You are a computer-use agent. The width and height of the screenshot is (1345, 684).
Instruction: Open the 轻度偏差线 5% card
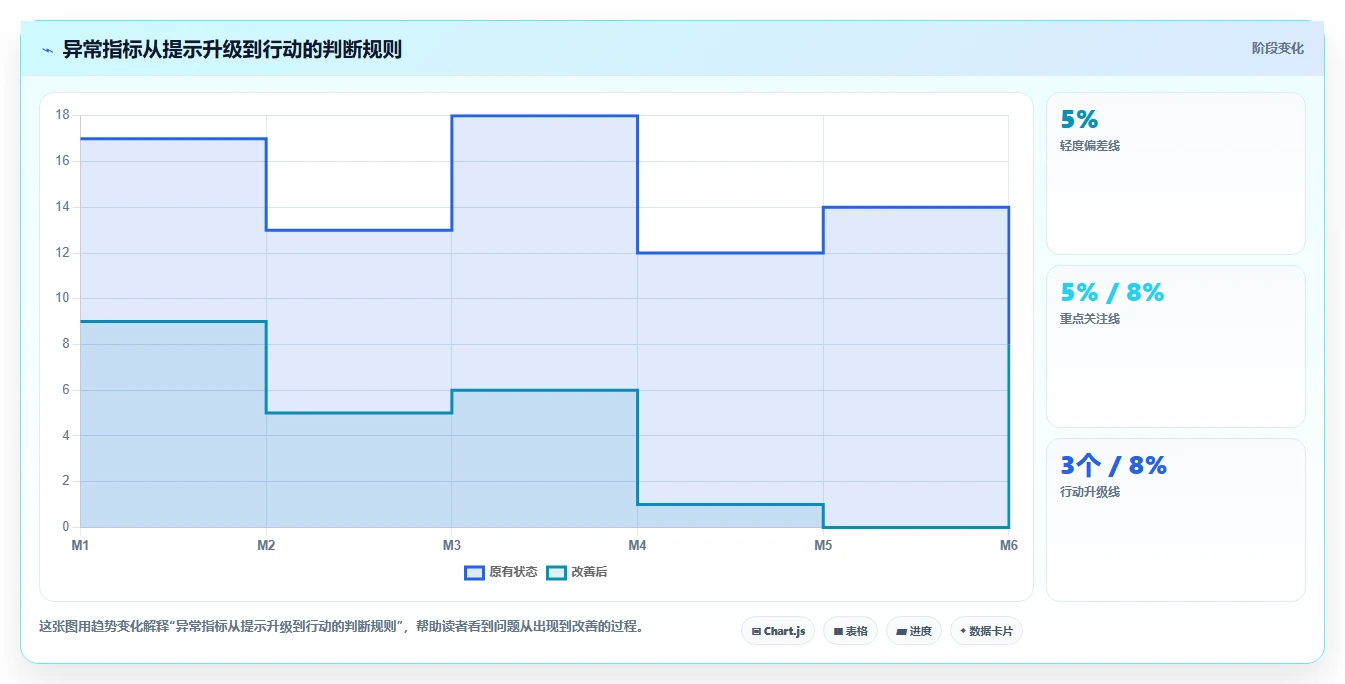[1176, 174]
